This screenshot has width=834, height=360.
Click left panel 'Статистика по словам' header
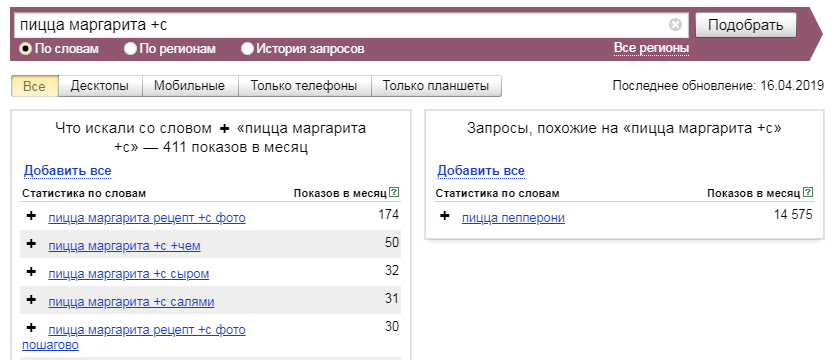tap(84, 194)
